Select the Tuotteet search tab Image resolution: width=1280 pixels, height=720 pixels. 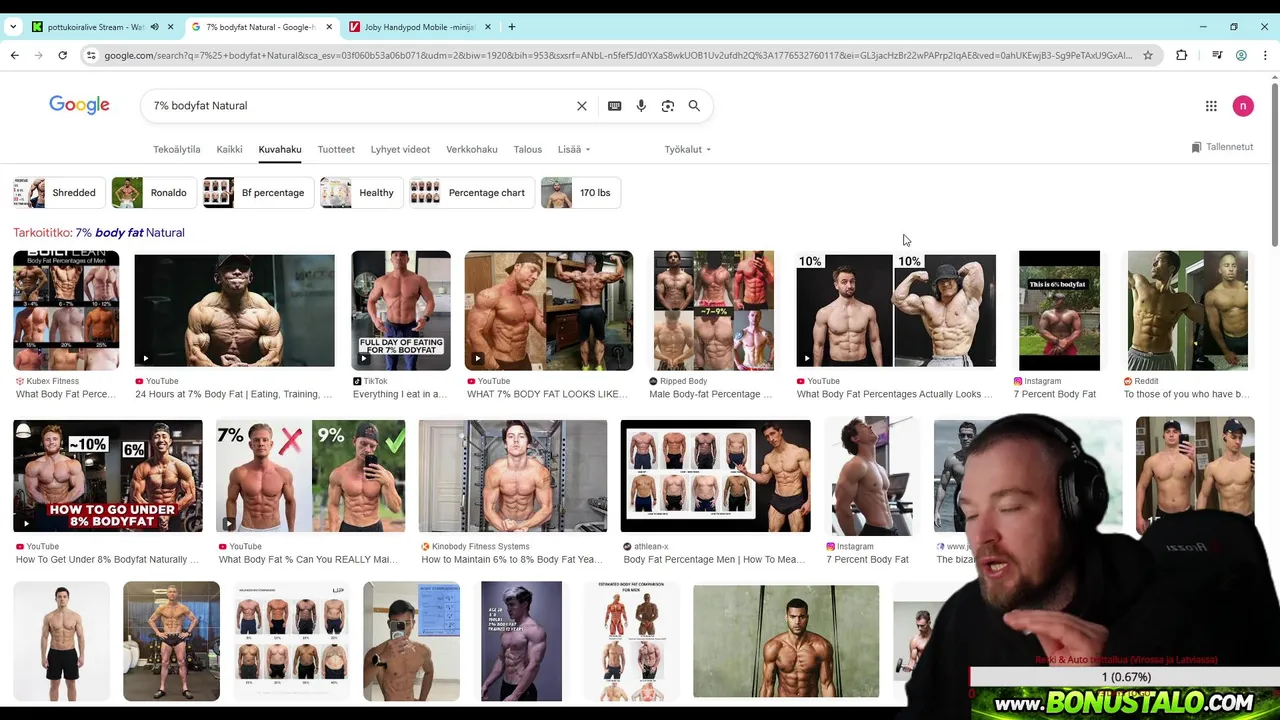[336, 149]
